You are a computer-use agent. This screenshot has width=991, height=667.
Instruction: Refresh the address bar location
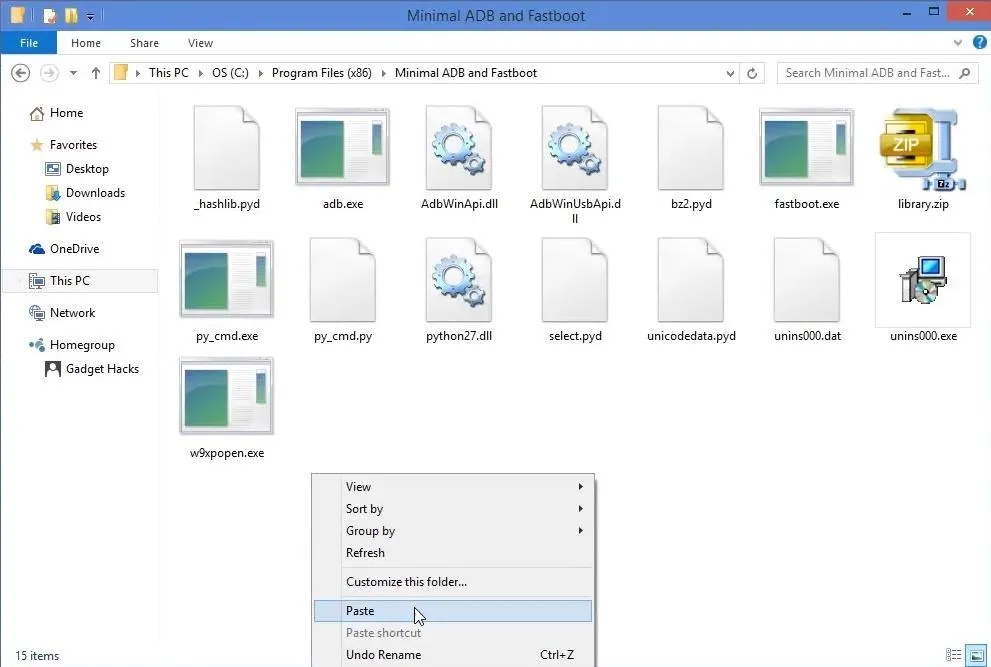click(751, 73)
